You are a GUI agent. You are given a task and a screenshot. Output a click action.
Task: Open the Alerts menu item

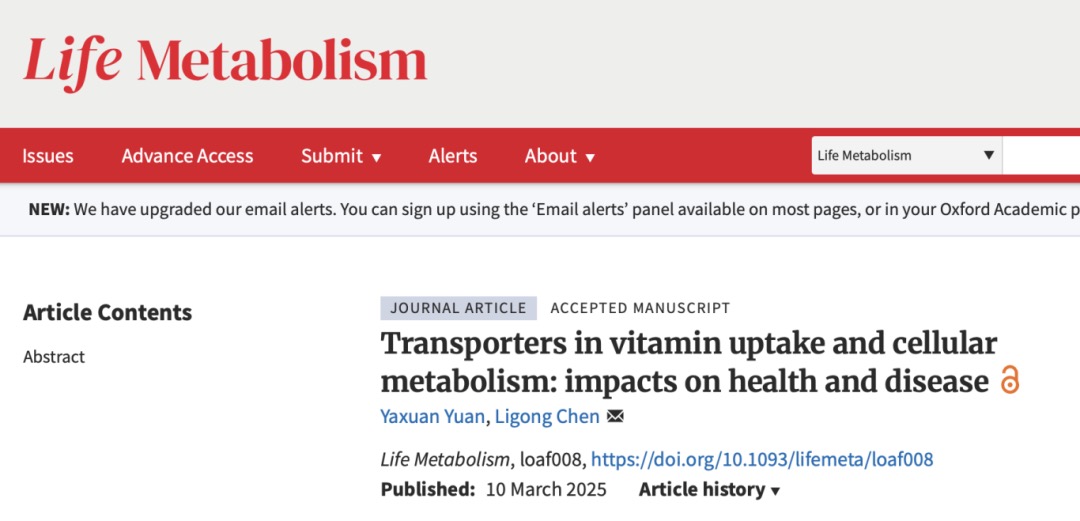[453, 156]
